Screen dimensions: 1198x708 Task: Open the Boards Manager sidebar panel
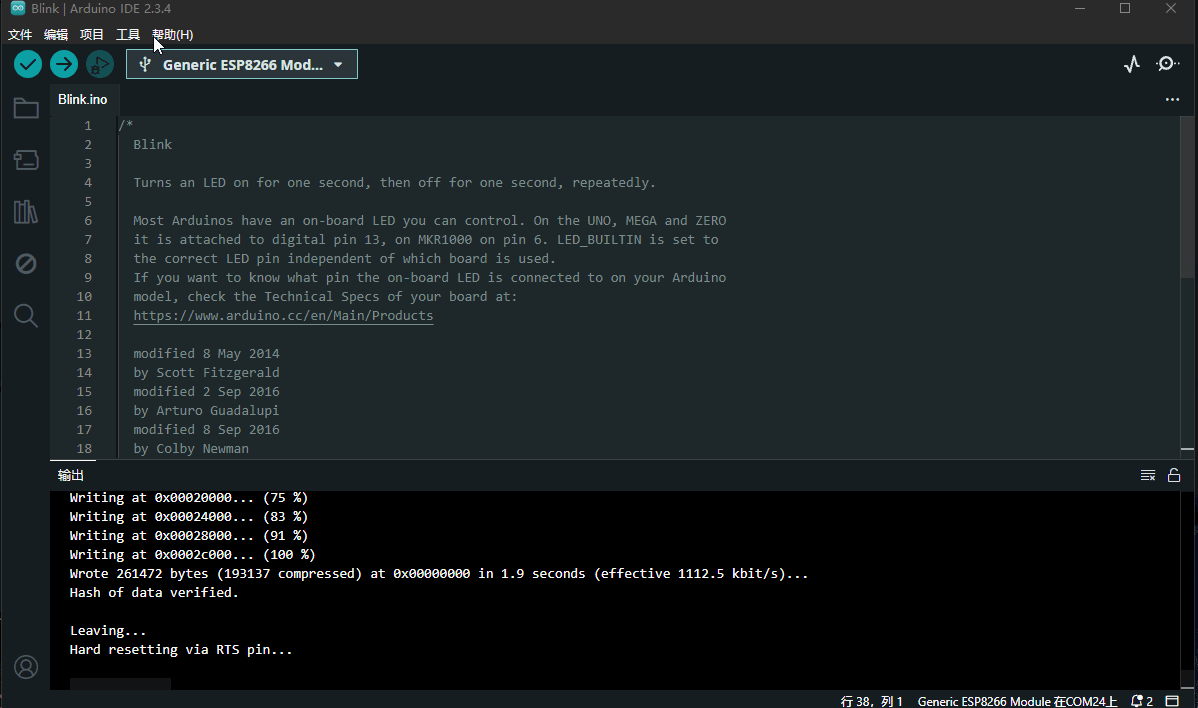coord(26,159)
